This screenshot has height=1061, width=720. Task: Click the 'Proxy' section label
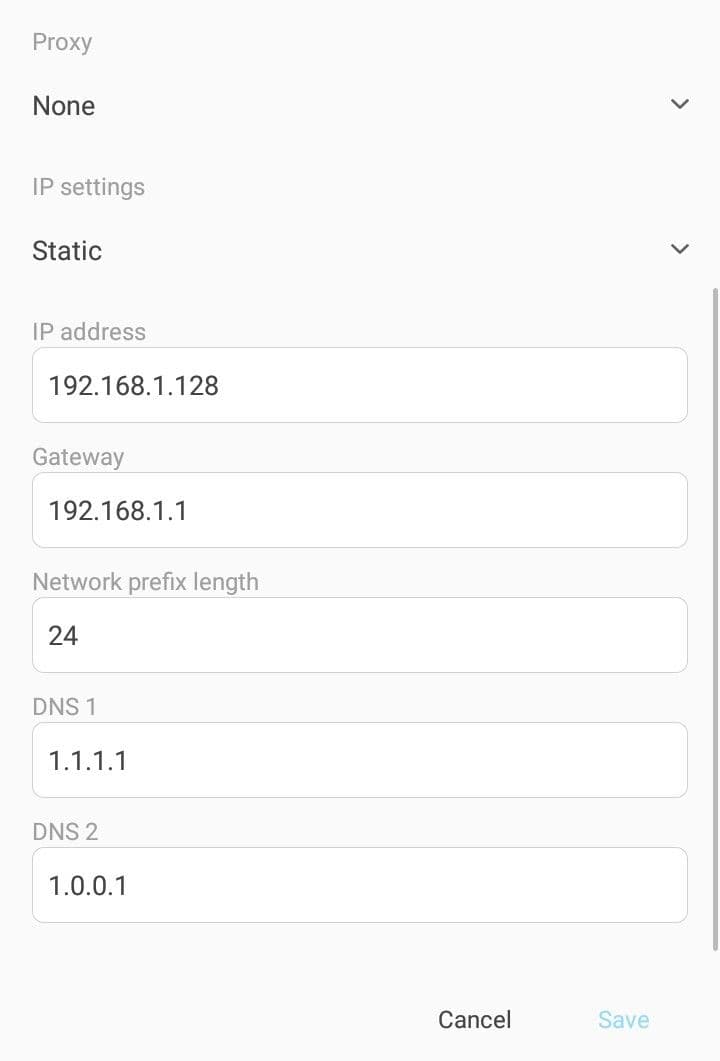point(62,42)
